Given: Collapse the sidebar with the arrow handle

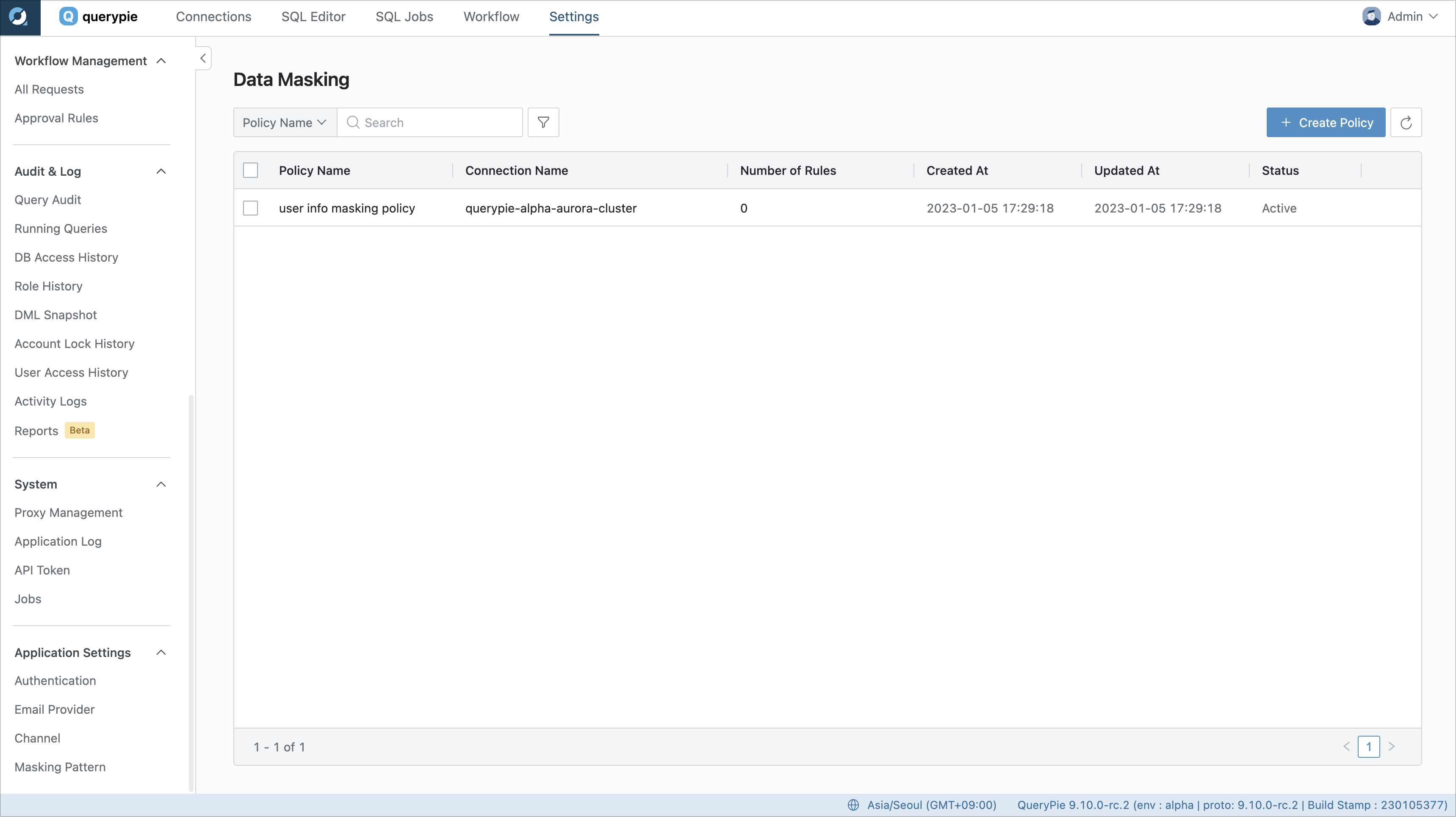Looking at the screenshot, I should pyautogui.click(x=203, y=58).
